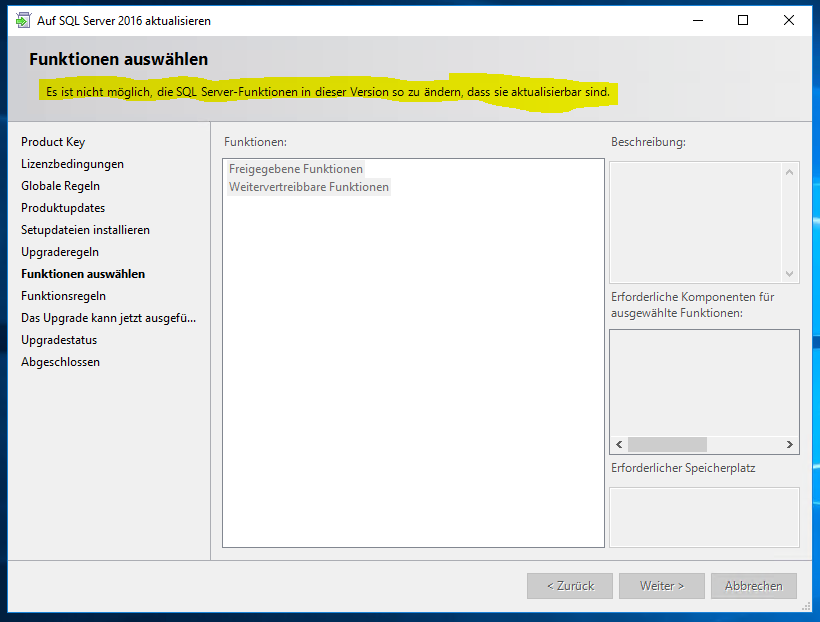Click the Erforderlicher Speicherplatz box

pyautogui.click(x=704, y=517)
